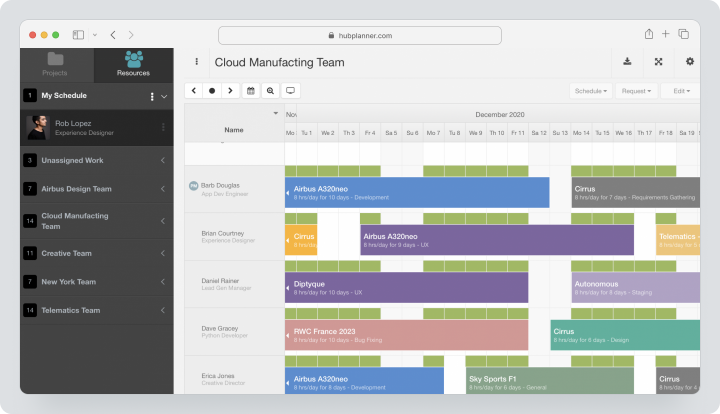
Task: Open the Airbus Design Team sidebar item
Action: (x=97, y=189)
